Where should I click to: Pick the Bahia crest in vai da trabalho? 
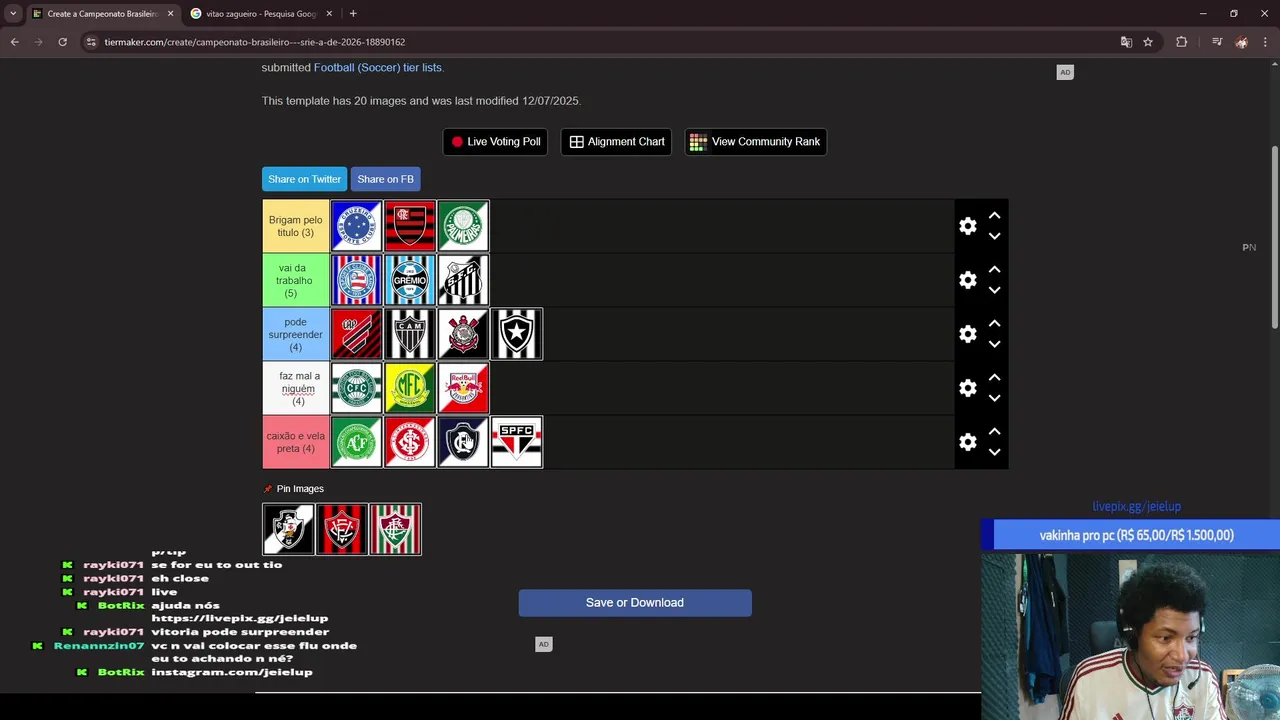pyautogui.click(x=357, y=280)
